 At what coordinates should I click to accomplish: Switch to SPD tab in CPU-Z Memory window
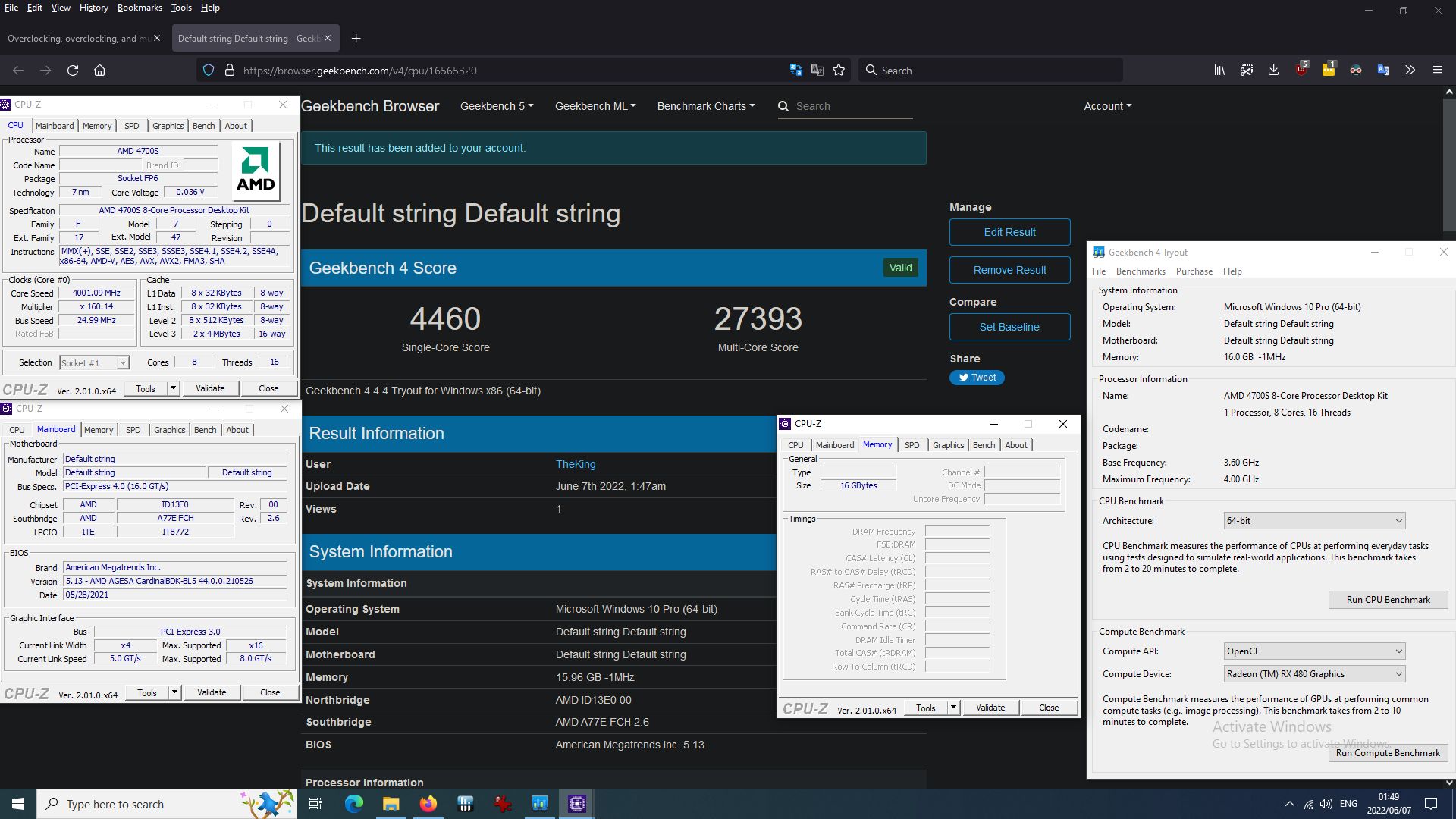(912, 445)
